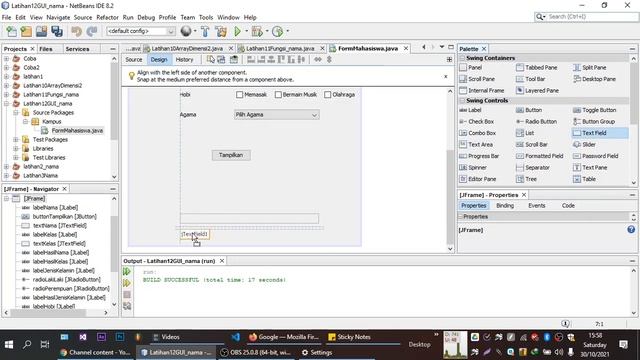Select Combo Box in the Palette
The image size is (640, 360).
[x=477, y=133]
